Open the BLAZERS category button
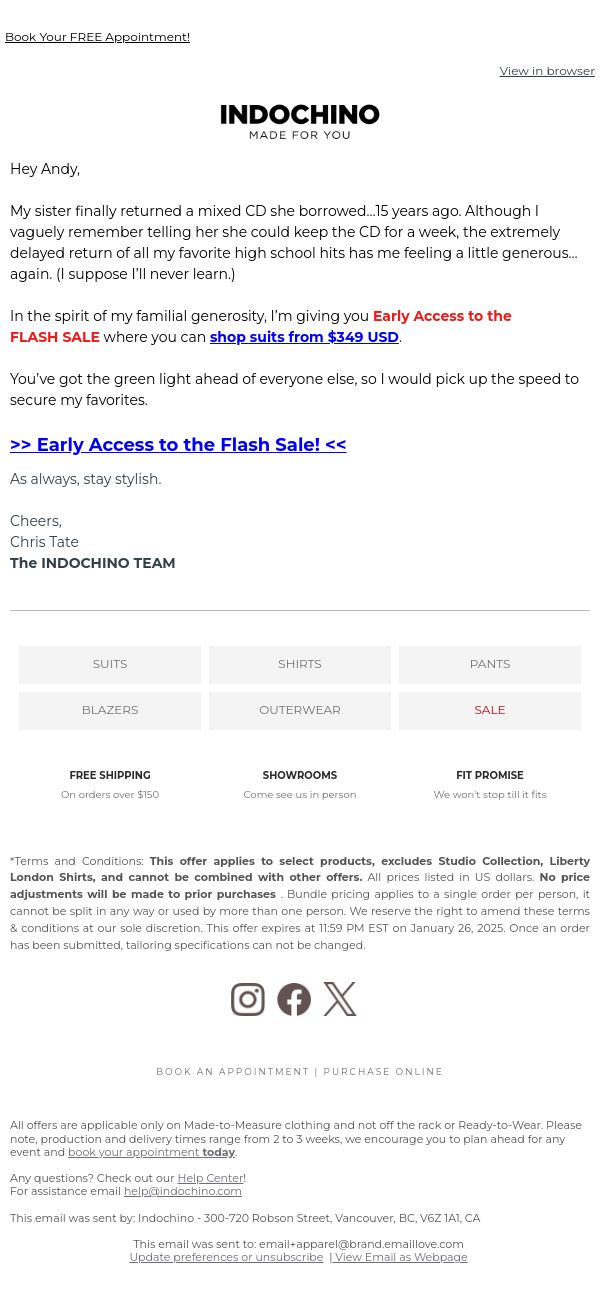The height and width of the screenshot is (1293, 600). [x=110, y=710]
